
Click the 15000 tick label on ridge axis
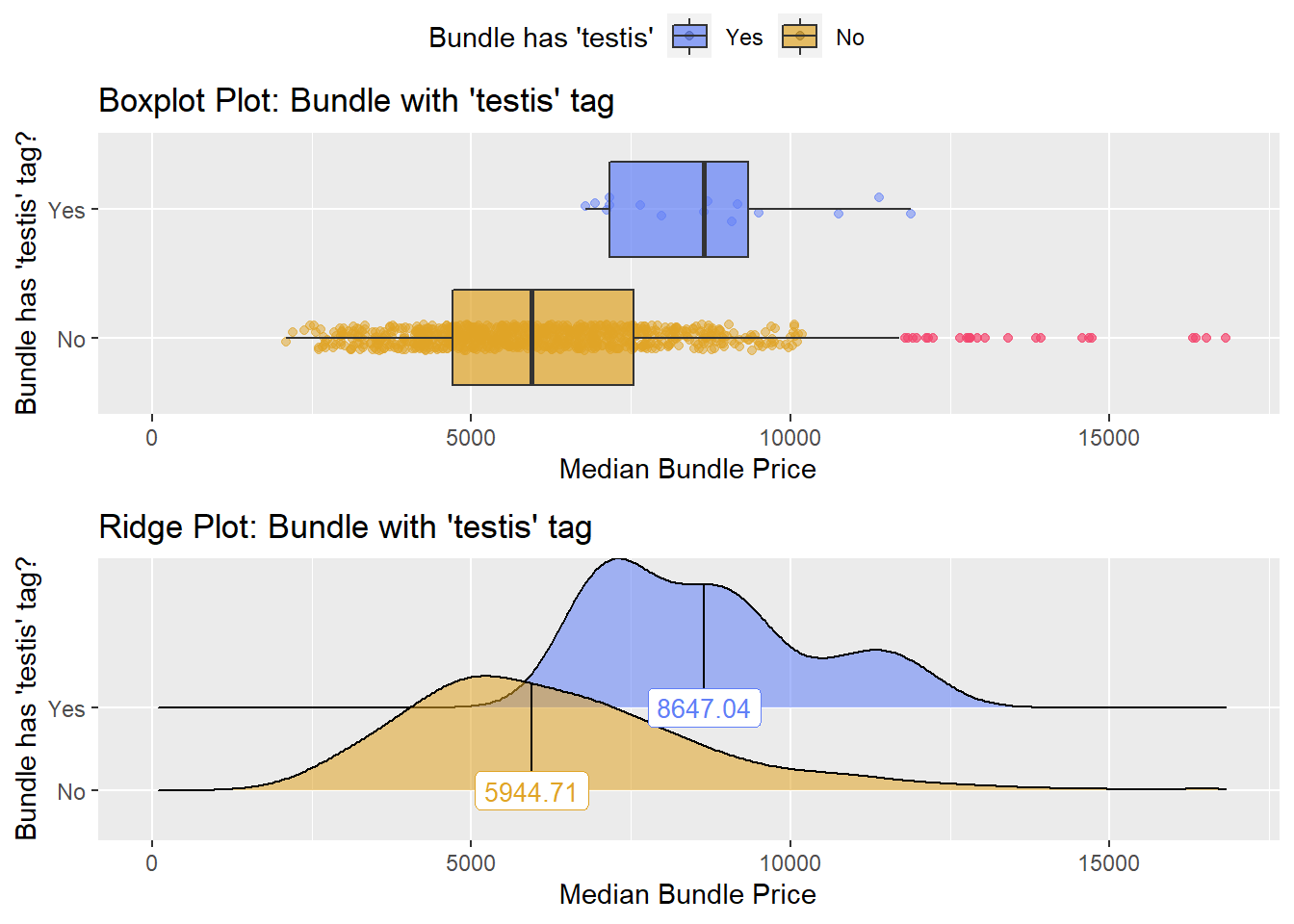click(x=1108, y=863)
